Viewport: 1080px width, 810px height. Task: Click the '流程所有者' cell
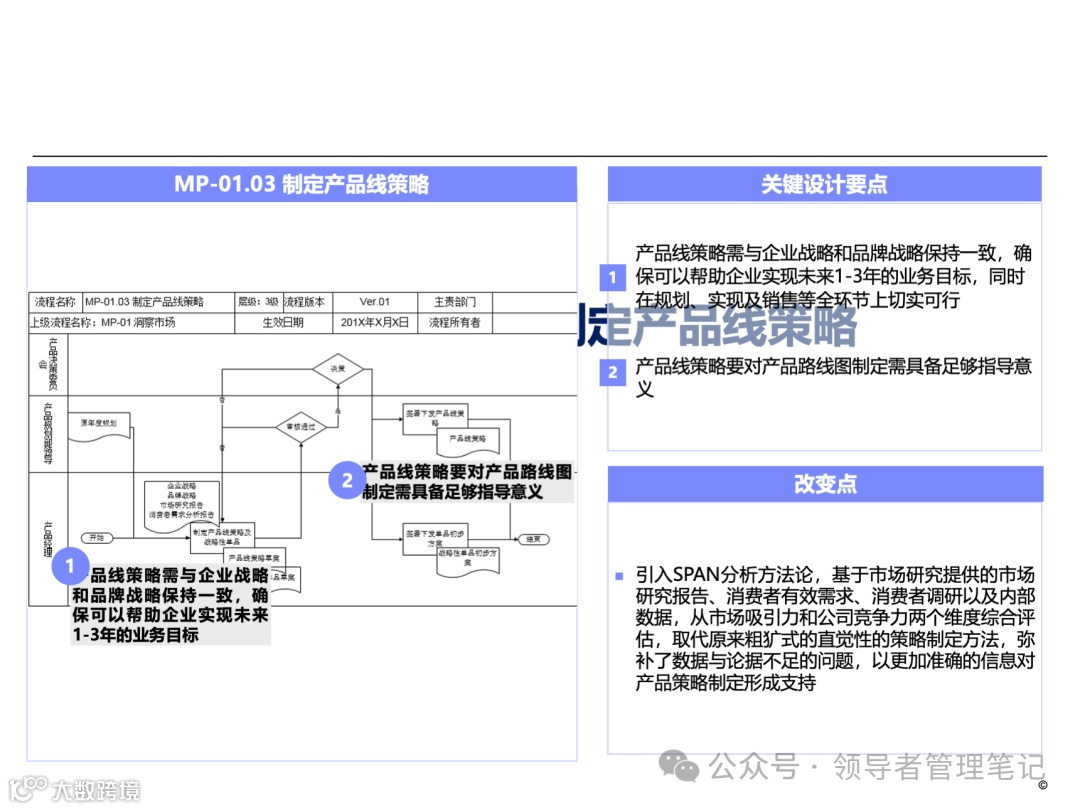pos(455,322)
